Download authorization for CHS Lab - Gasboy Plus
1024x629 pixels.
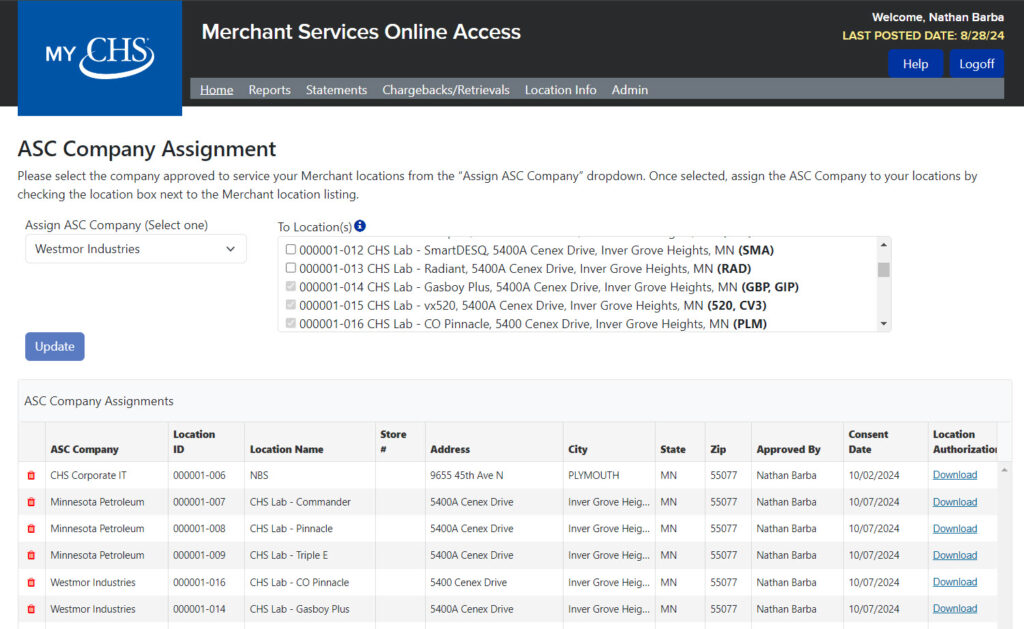click(955, 609)
